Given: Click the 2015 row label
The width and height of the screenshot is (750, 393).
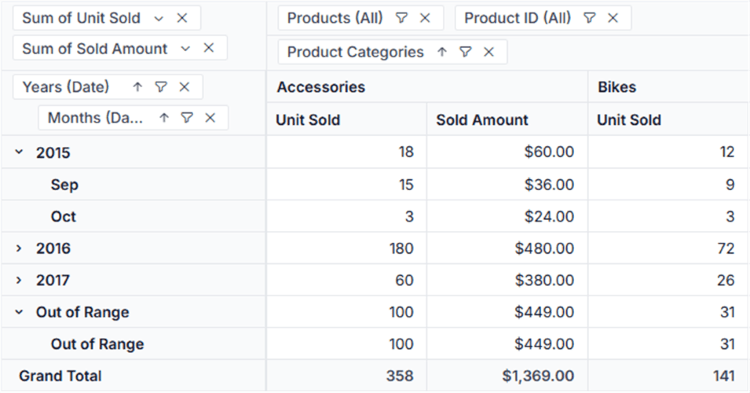Looking at the screenshot, I should click(53, 153).
